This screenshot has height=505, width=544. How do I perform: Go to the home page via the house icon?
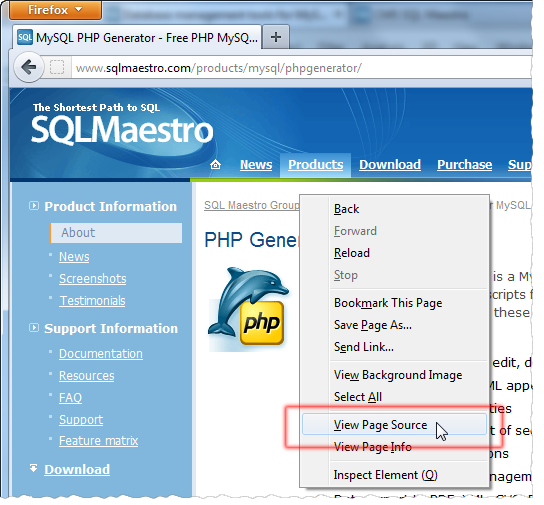pyautogui.click(x=215, y=164)
